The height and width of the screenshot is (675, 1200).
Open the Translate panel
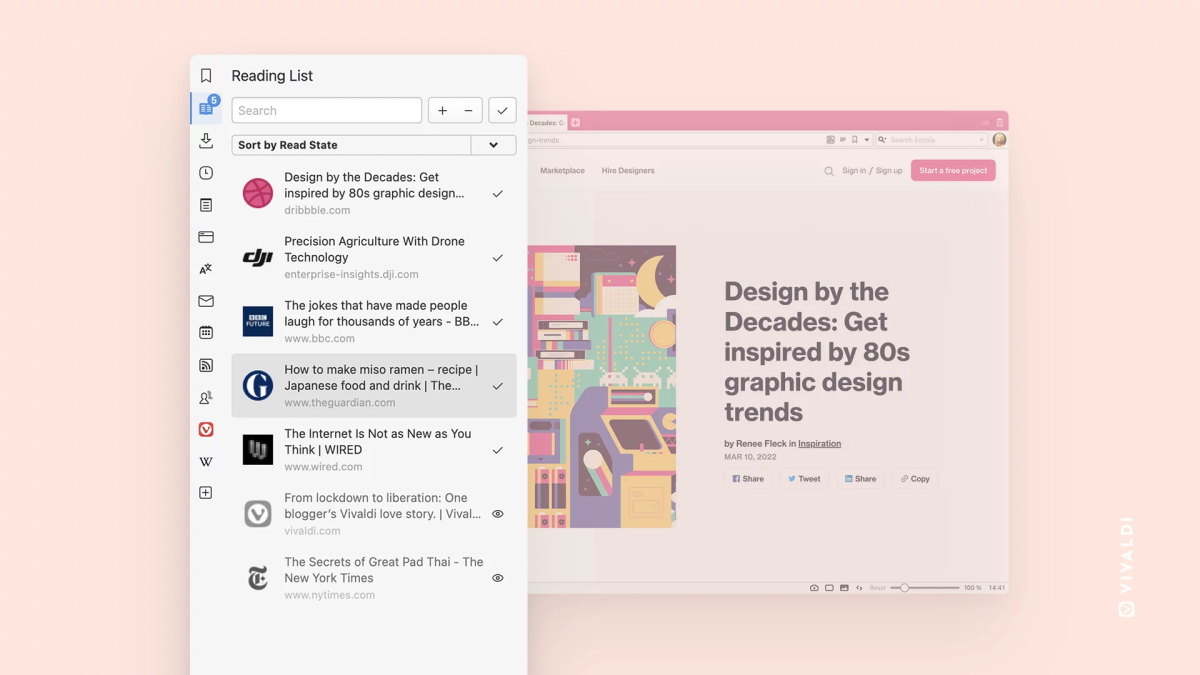[x=206, y=268]
